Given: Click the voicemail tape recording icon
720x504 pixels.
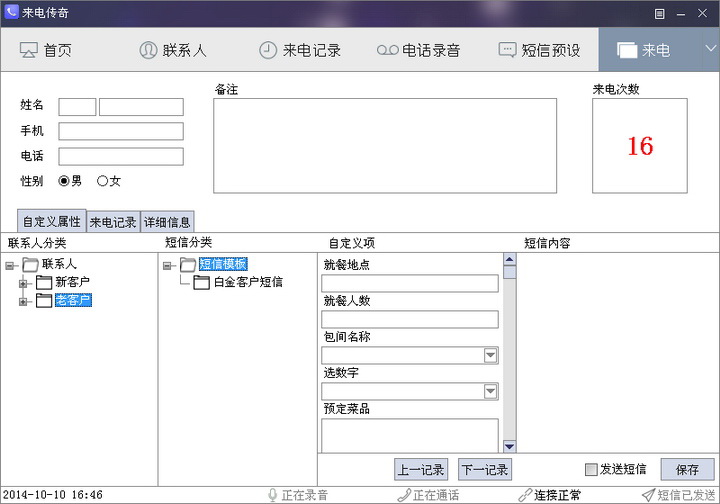Looking at the screenshot, I should pyautogui.click(x=388, y=50).
